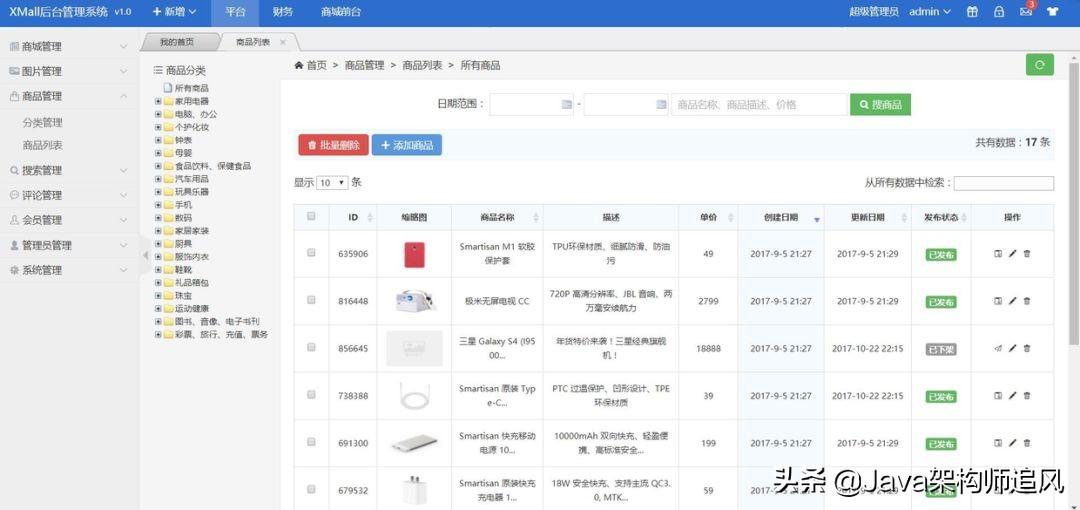Click edit pencil icon for item 691300
The height and width of the screenshot is (510, 1080).
click(x=1012, y=443)
